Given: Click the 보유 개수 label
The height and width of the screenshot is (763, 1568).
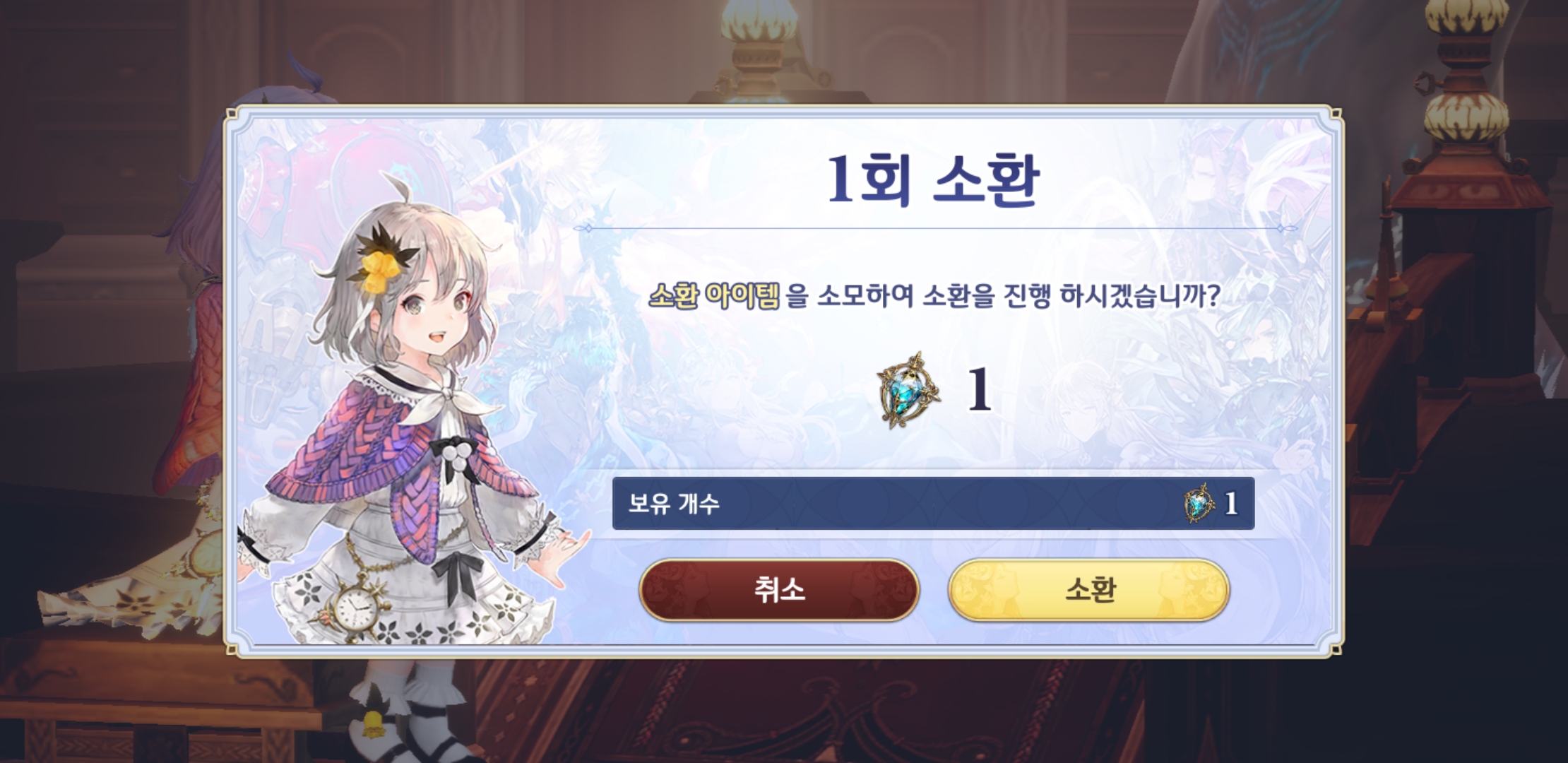Looking at the screenshot, I should click(674, 503).
